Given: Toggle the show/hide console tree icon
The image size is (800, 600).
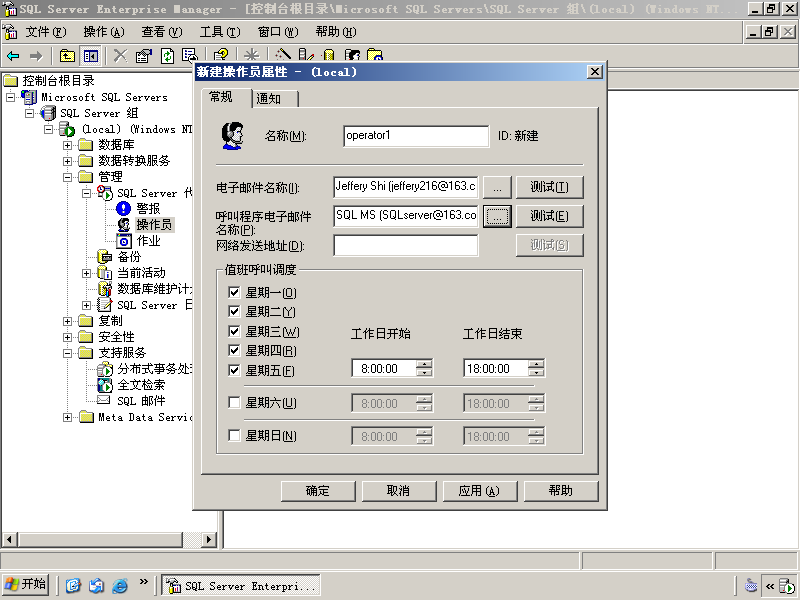Looking at the screenshot, I should pyautogui.click(x=91, y=56).
